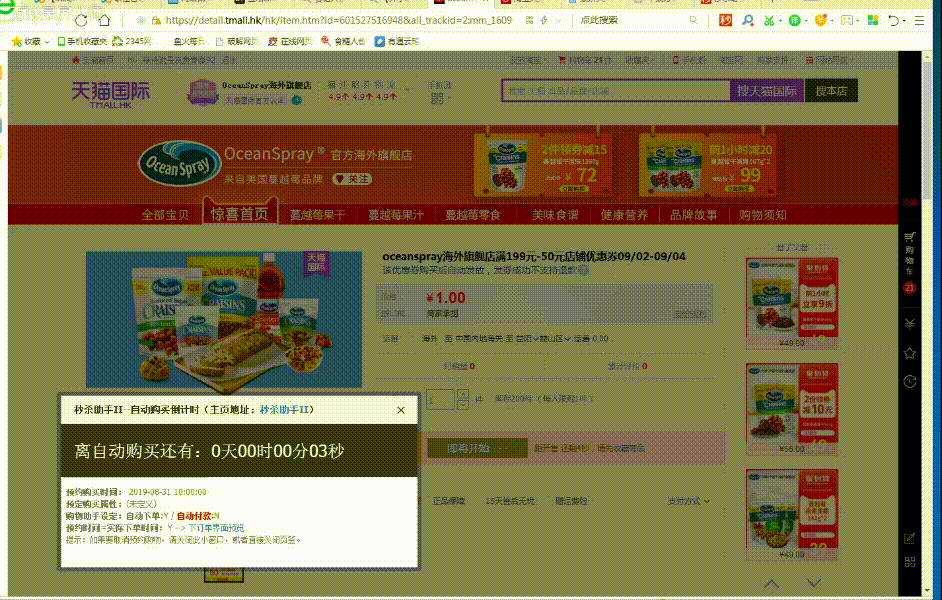Show next recommendations with down chevron
Image resolution: width=942 pixels, height=600 pixels.
pyautogui.click(x=814, y=583)
